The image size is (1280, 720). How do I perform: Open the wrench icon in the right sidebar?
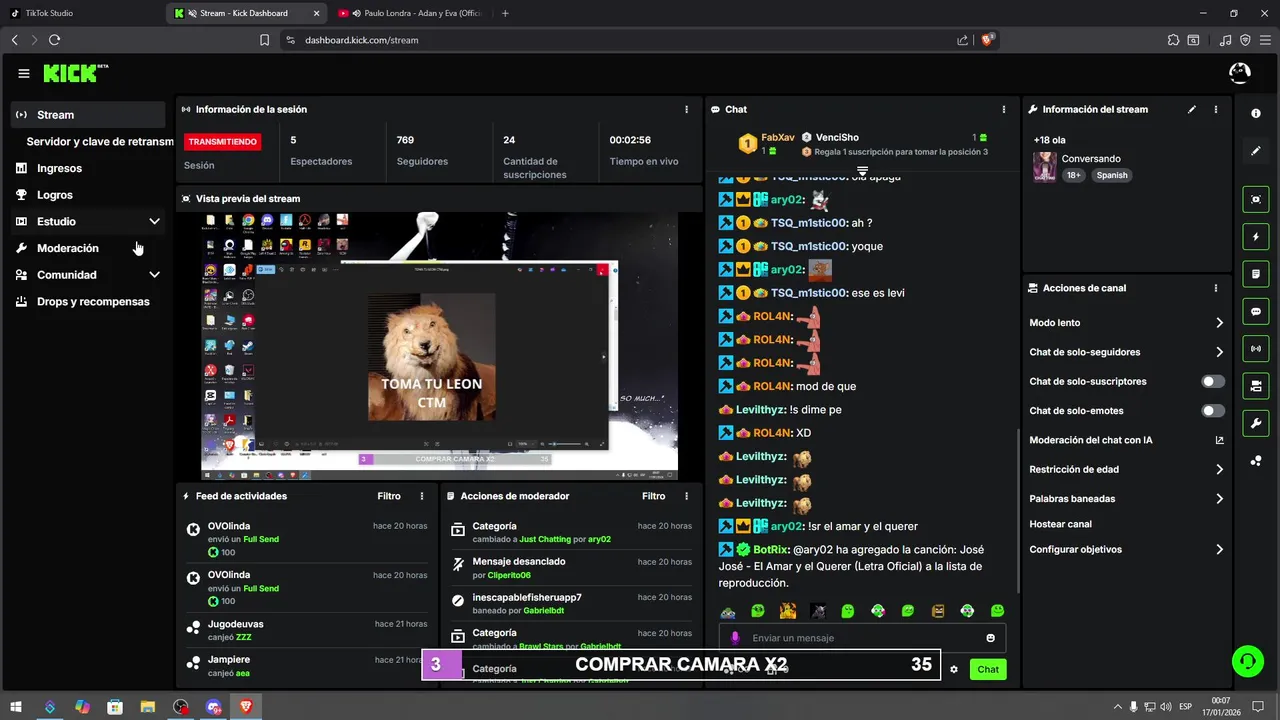pos(1256,424)
